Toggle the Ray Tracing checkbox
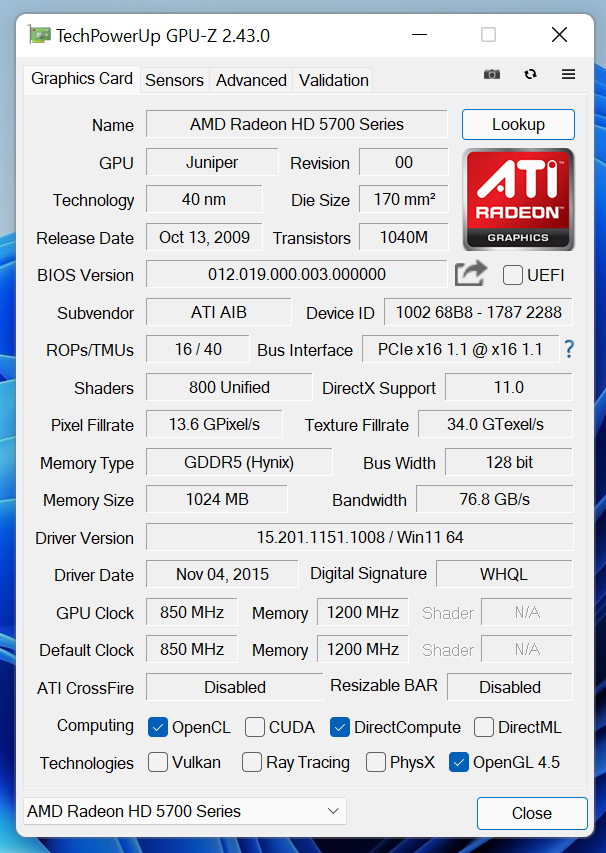Image resolution: width=606 pixels, height=853 pixels. pos(252,762)
